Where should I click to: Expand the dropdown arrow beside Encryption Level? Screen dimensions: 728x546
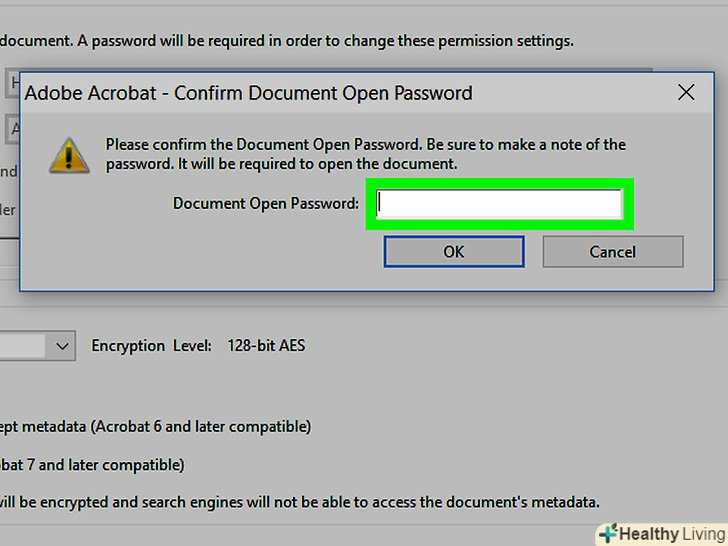(x=62, y=346)
